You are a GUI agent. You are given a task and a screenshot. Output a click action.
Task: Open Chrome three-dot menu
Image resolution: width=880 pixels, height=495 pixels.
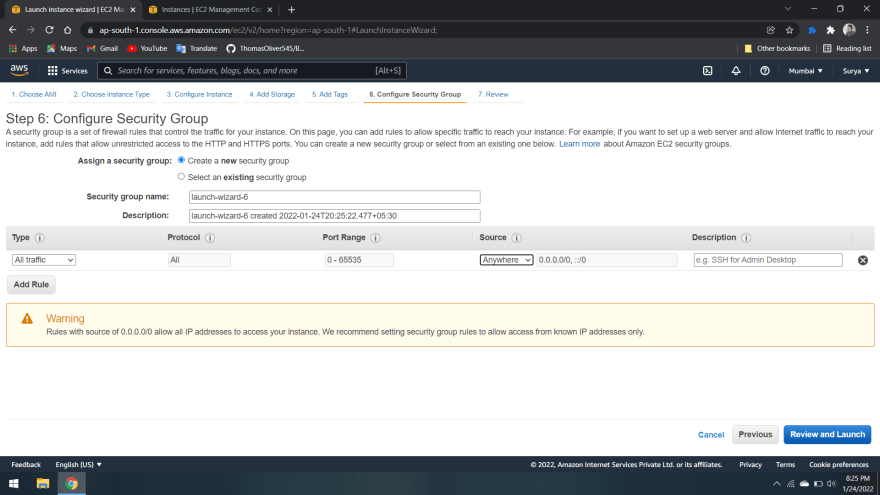[x=867, y=30]
